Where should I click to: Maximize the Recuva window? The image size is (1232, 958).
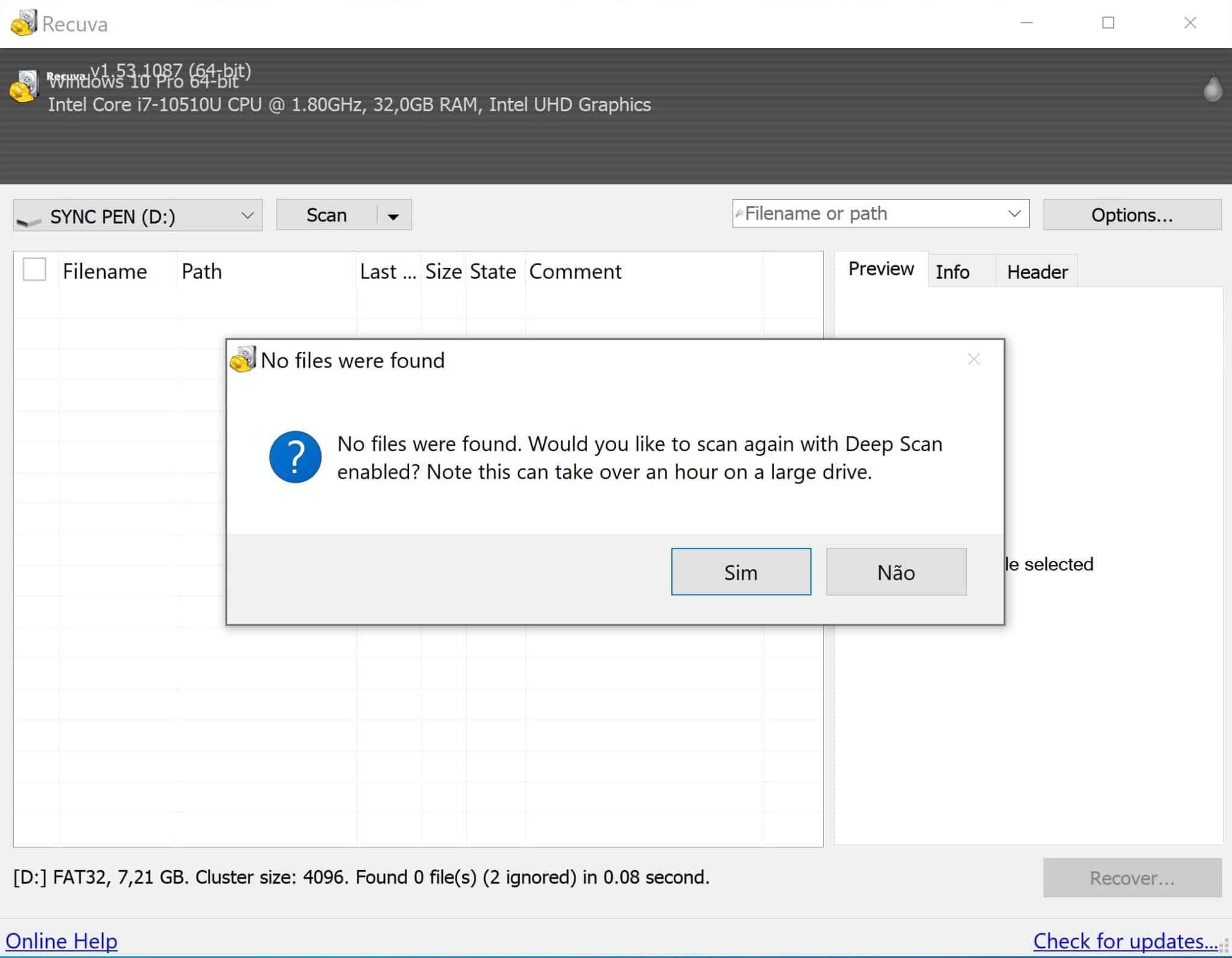point(1108,23)
